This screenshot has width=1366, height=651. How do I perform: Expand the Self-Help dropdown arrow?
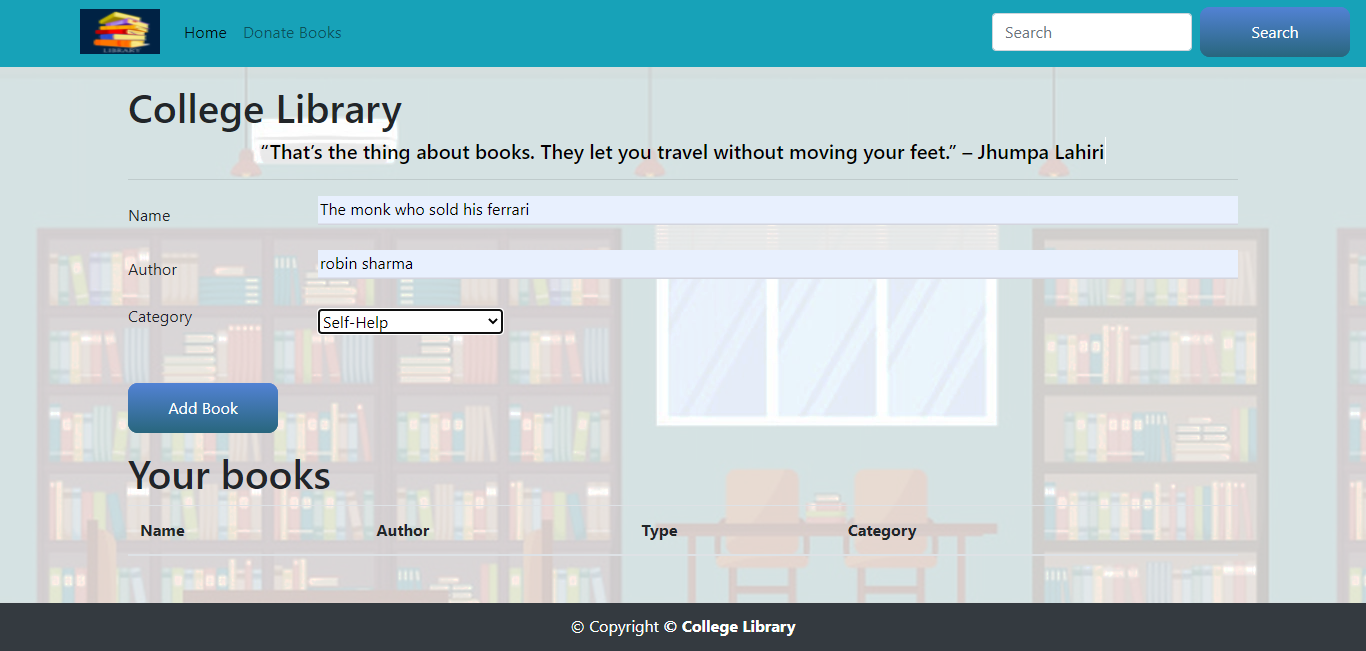click(x=491, y=322)
